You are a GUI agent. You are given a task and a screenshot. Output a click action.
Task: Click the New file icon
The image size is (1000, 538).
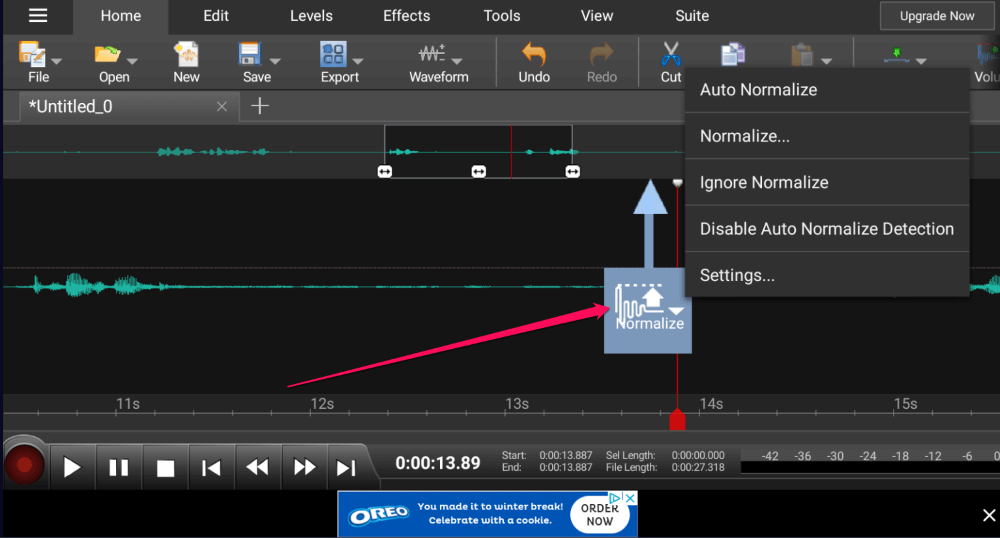(186, 54)
